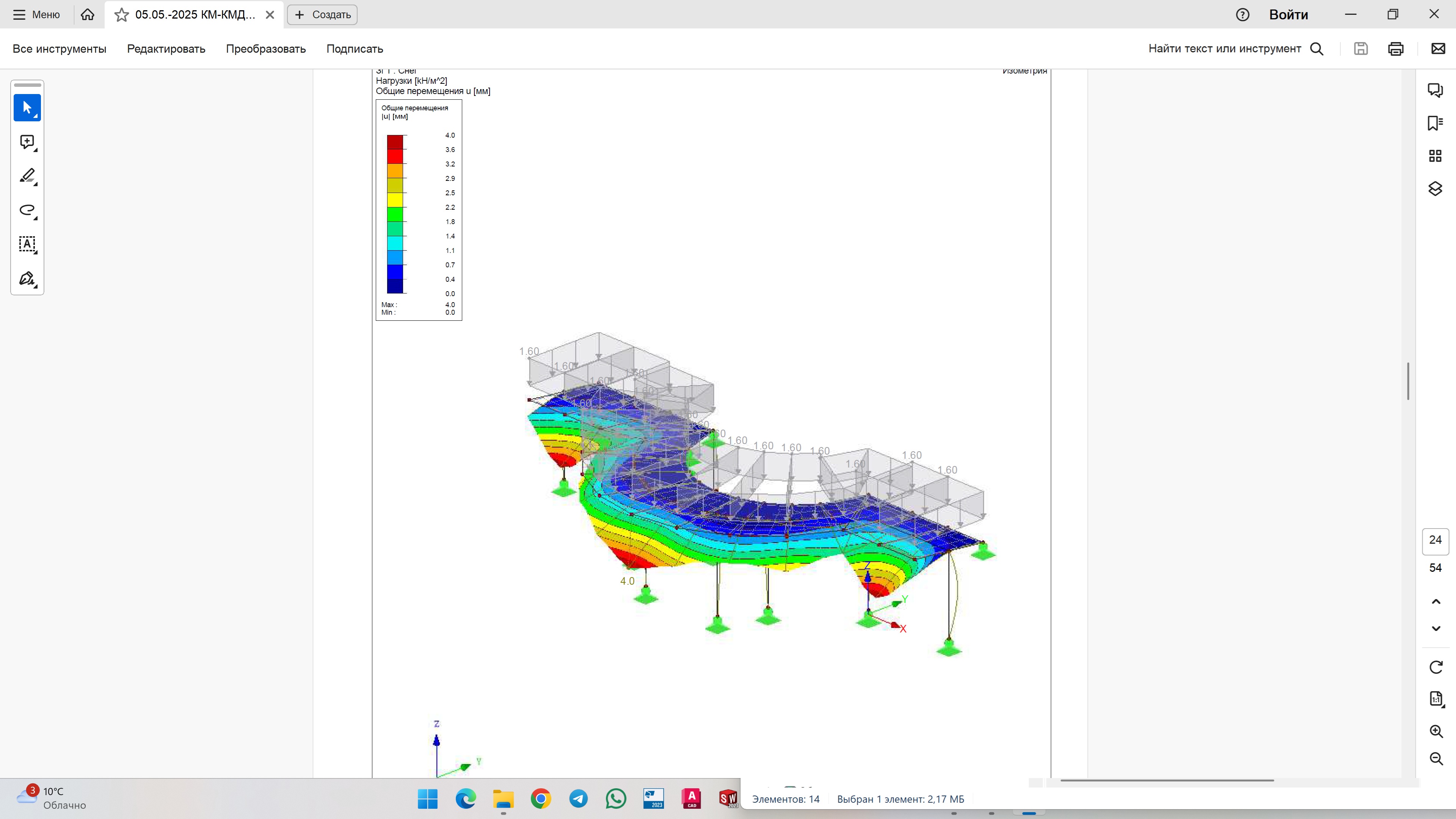The height and width of the screenshot is (819, 1456).
Task: Click the Создать button
Action: [x=322, y=15]
